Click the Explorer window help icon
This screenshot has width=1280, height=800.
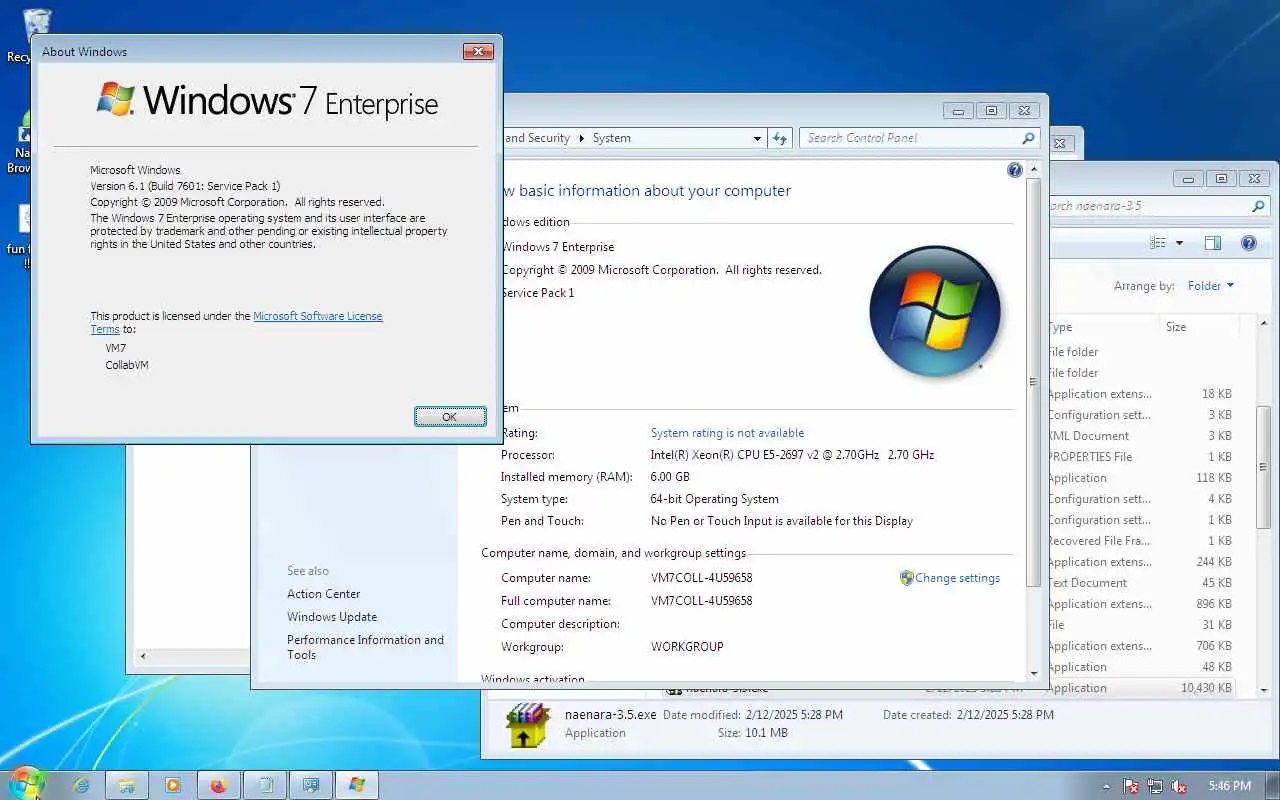click(x=1248, y=243)
